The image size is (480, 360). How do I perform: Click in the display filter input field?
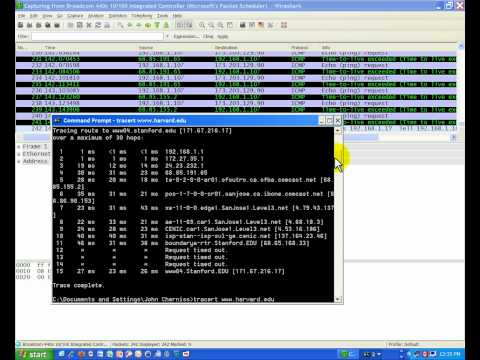tap(97, 36)
